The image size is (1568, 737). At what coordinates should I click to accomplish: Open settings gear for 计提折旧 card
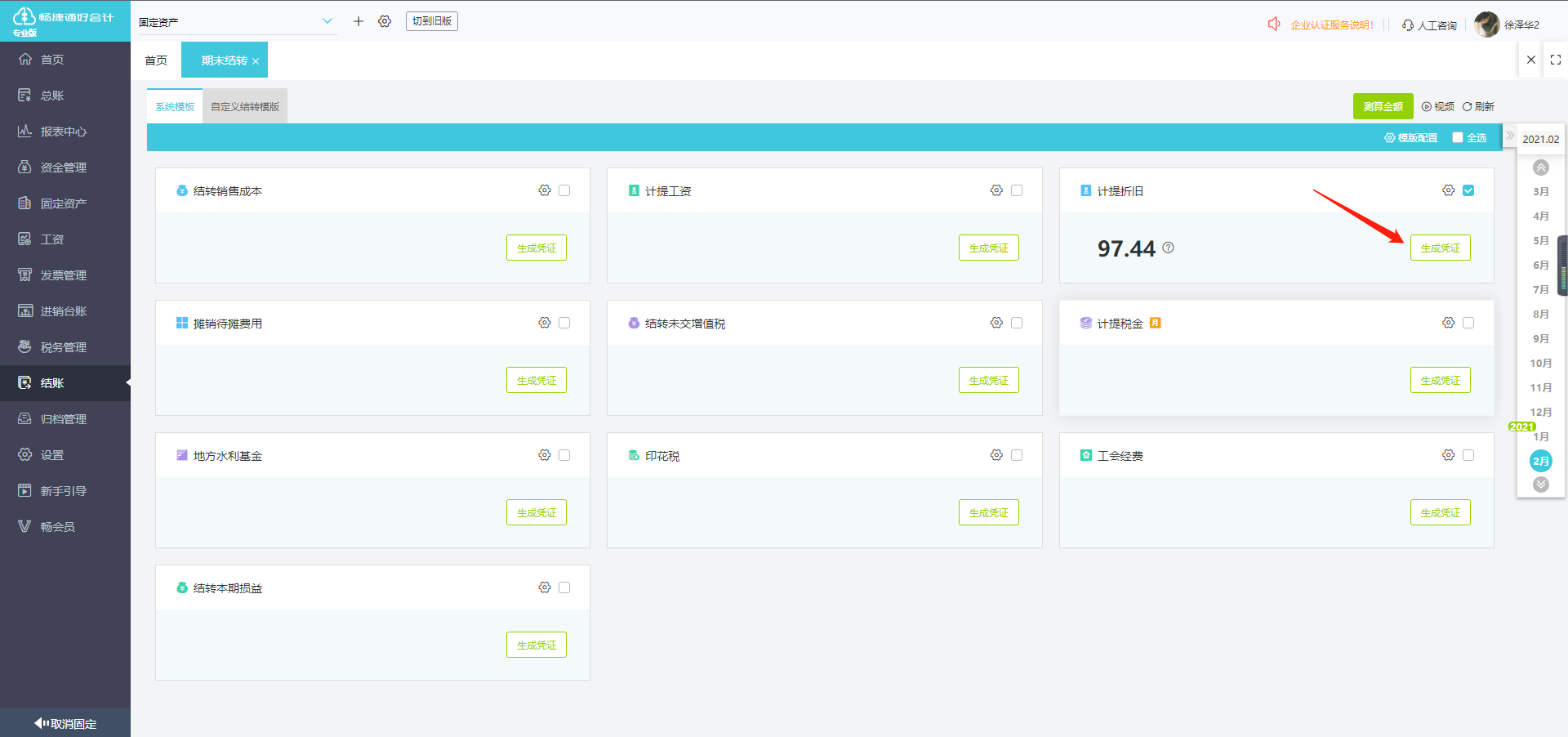(x=1448, y=190)
